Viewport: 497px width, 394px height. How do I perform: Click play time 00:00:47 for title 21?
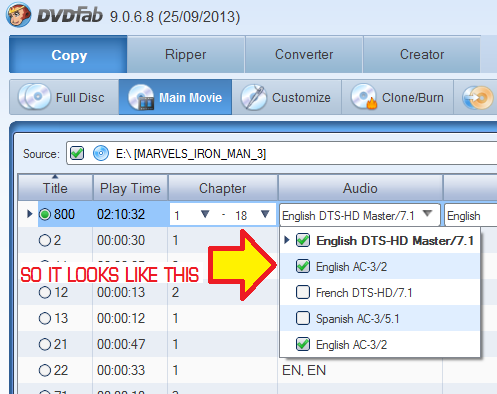(x=121, y=344)
